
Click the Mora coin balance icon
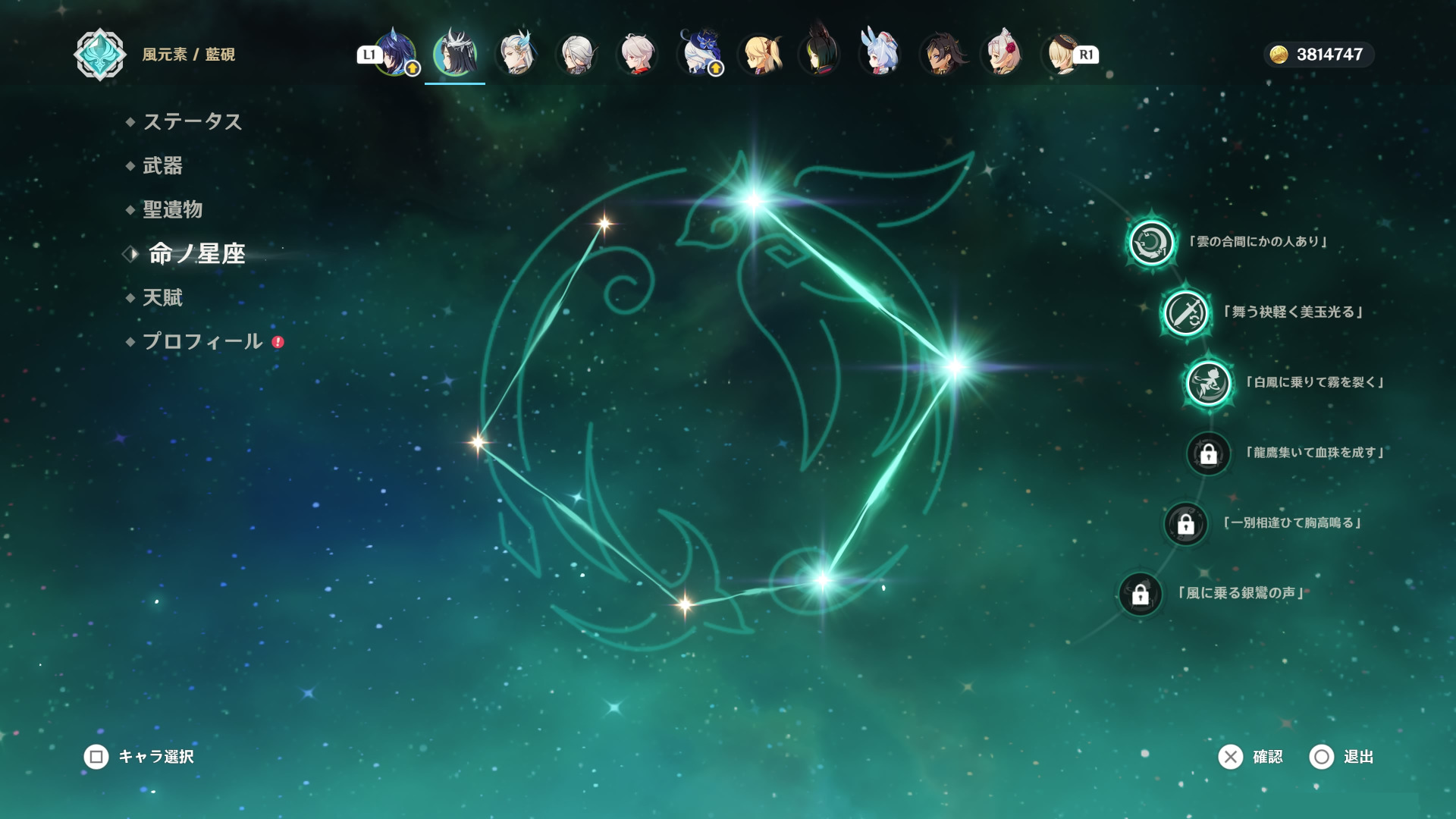[x=1279, y=55]
